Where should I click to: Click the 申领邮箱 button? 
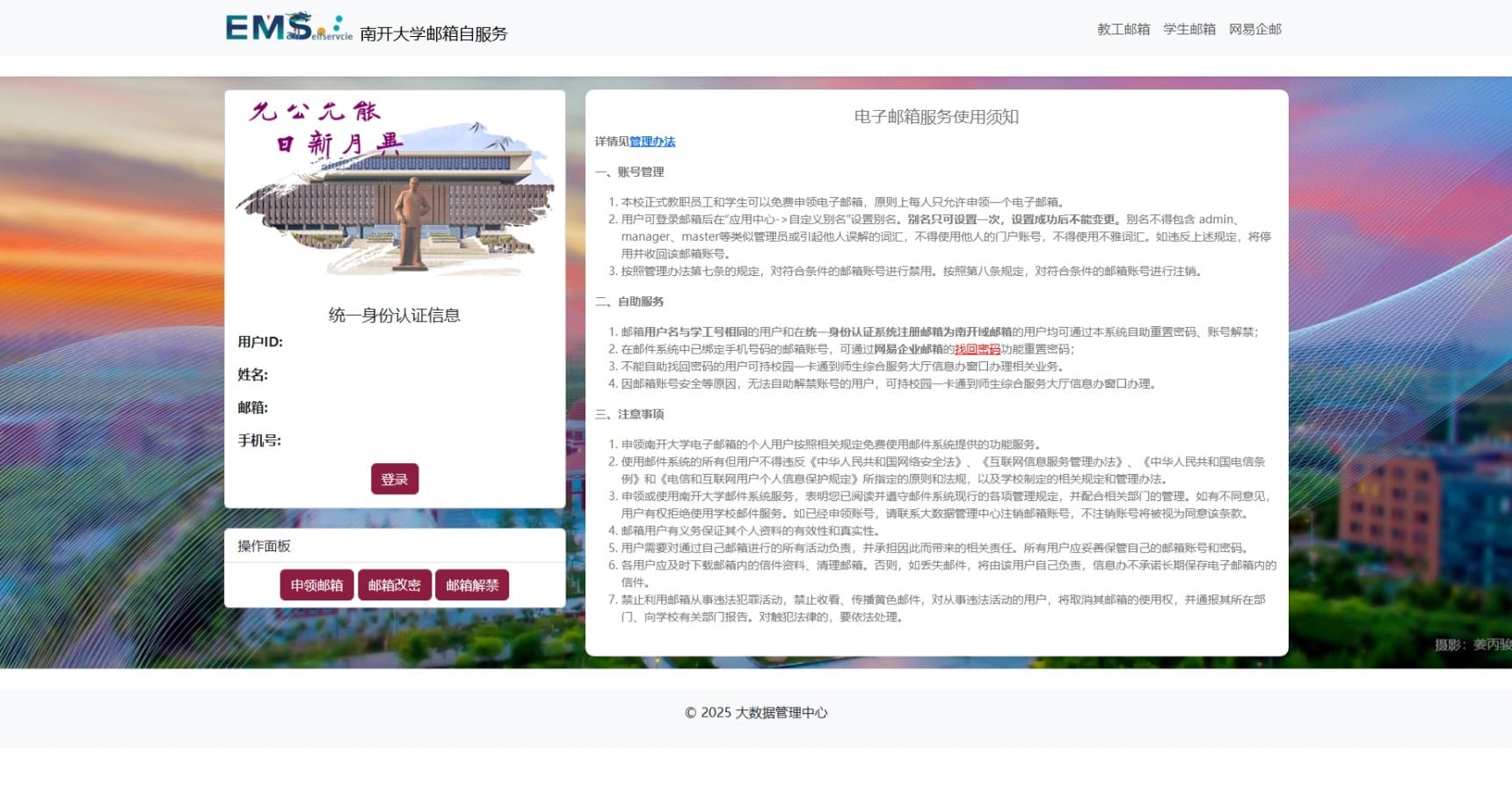coord(316,585)
